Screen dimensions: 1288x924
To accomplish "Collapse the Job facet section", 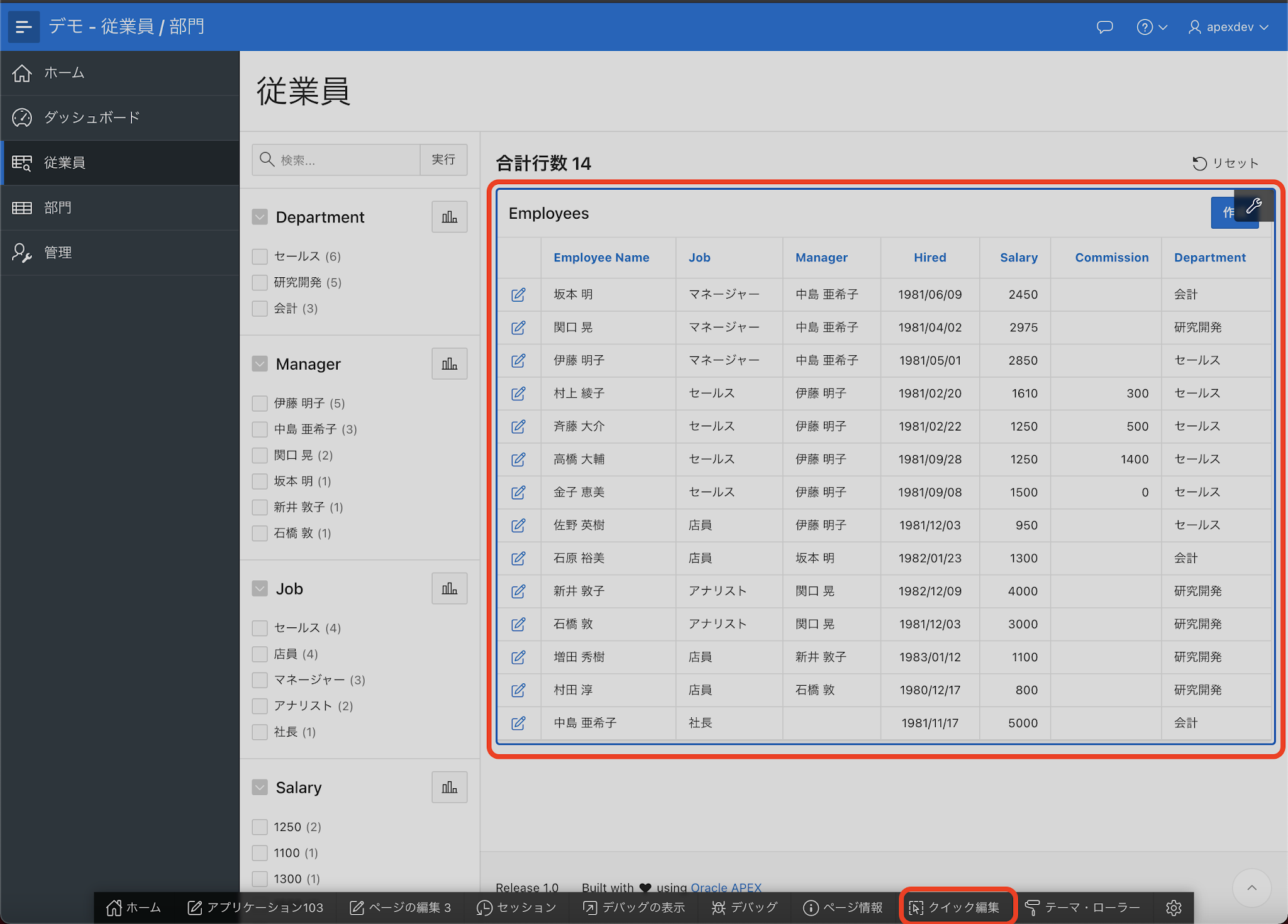I will [x=260, y=588].
